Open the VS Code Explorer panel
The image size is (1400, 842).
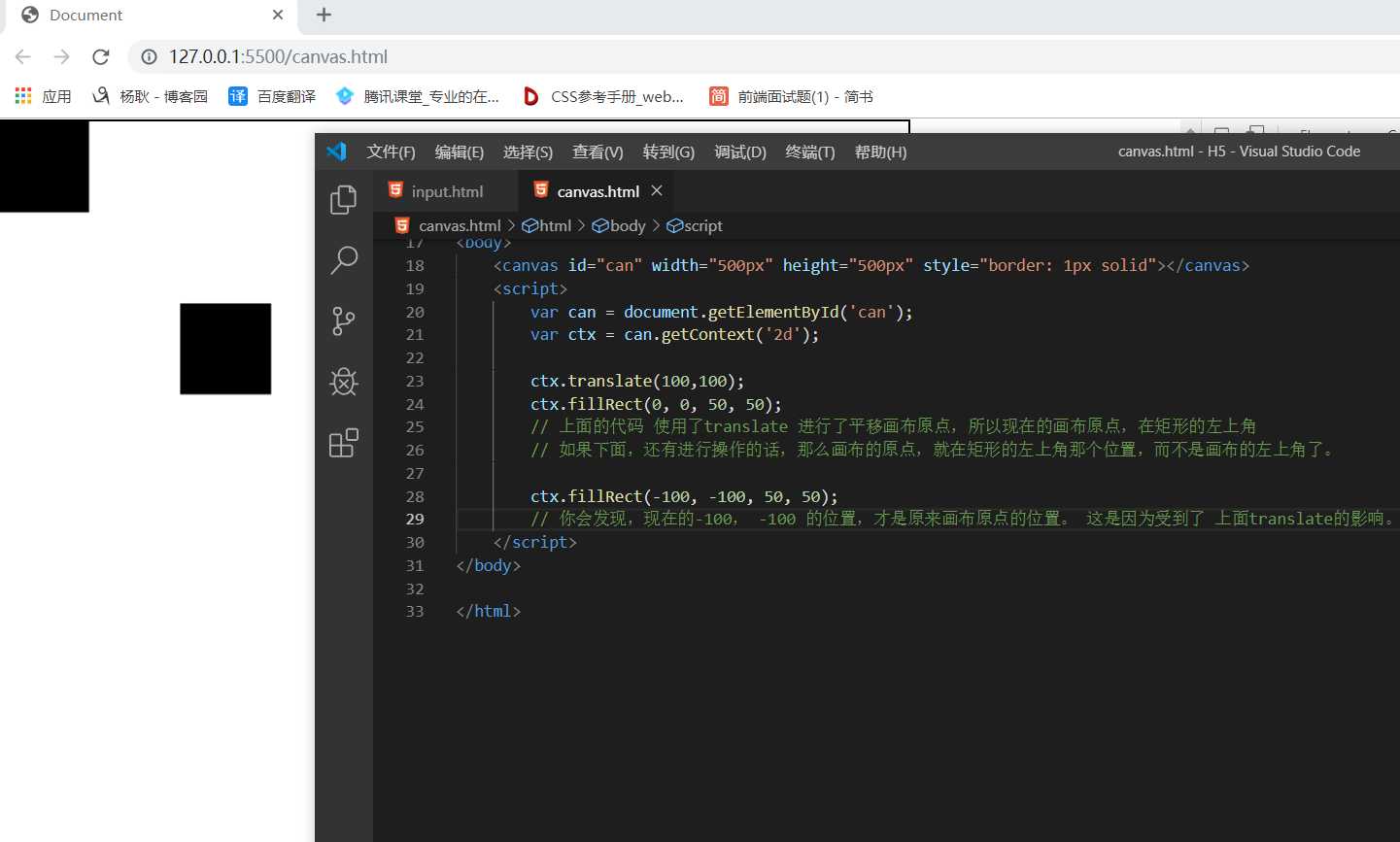point(344,200)
